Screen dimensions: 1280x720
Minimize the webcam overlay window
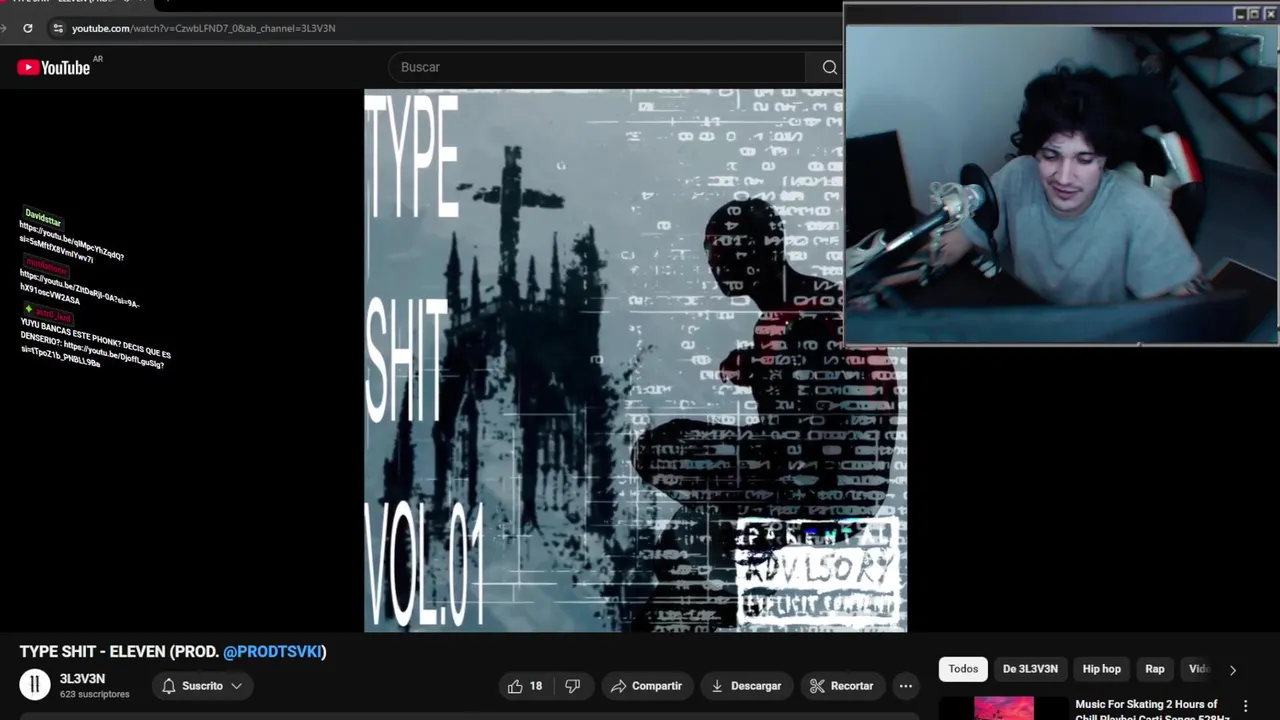pos(1240,14)
